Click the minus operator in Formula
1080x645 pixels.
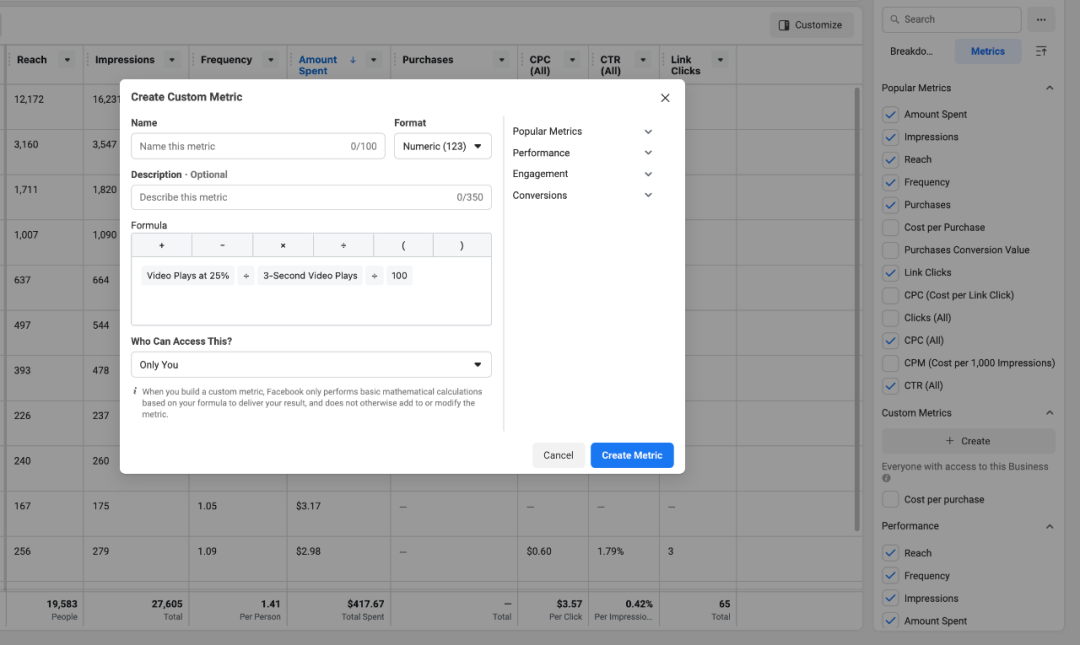click(222, 245)
